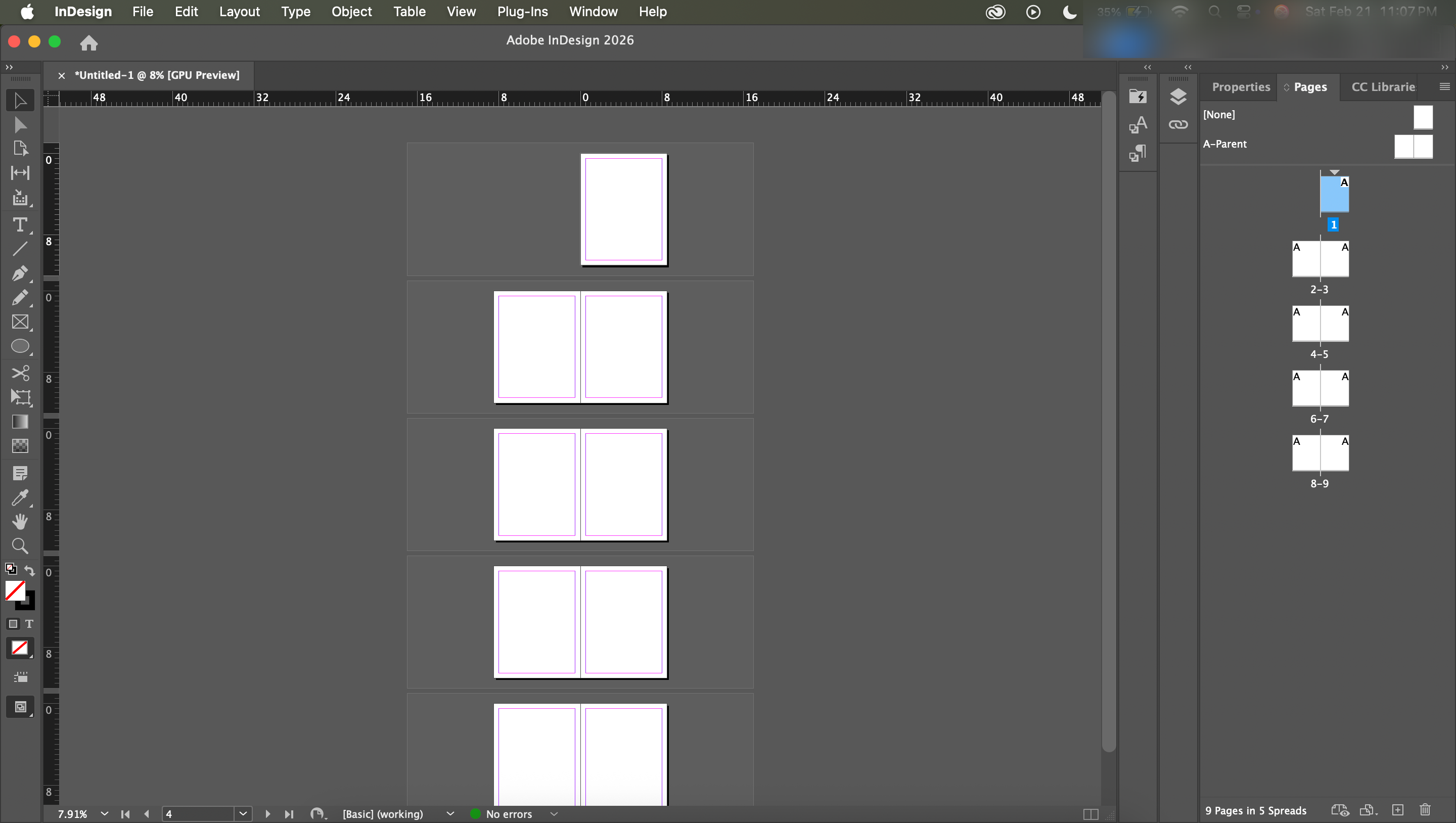The width and height of the screenshot is (1456, 823).
Task: Open the Links panel icon
Action: pos(1178,124)
